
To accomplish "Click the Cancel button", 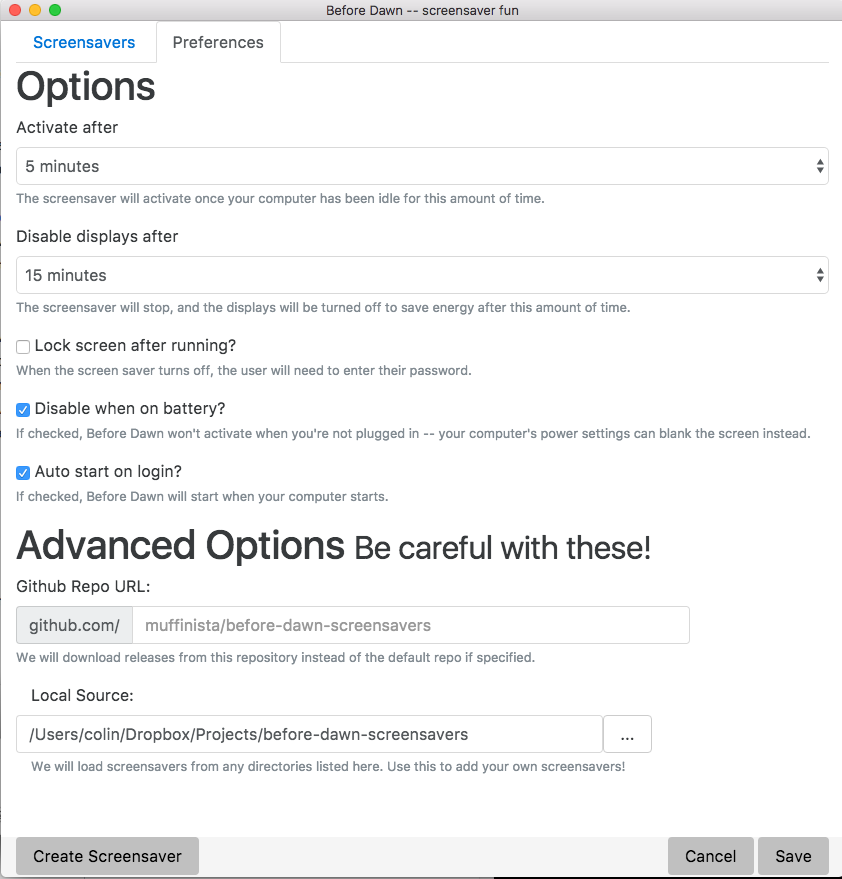I will pyautogui.click(x=710, y=856).
